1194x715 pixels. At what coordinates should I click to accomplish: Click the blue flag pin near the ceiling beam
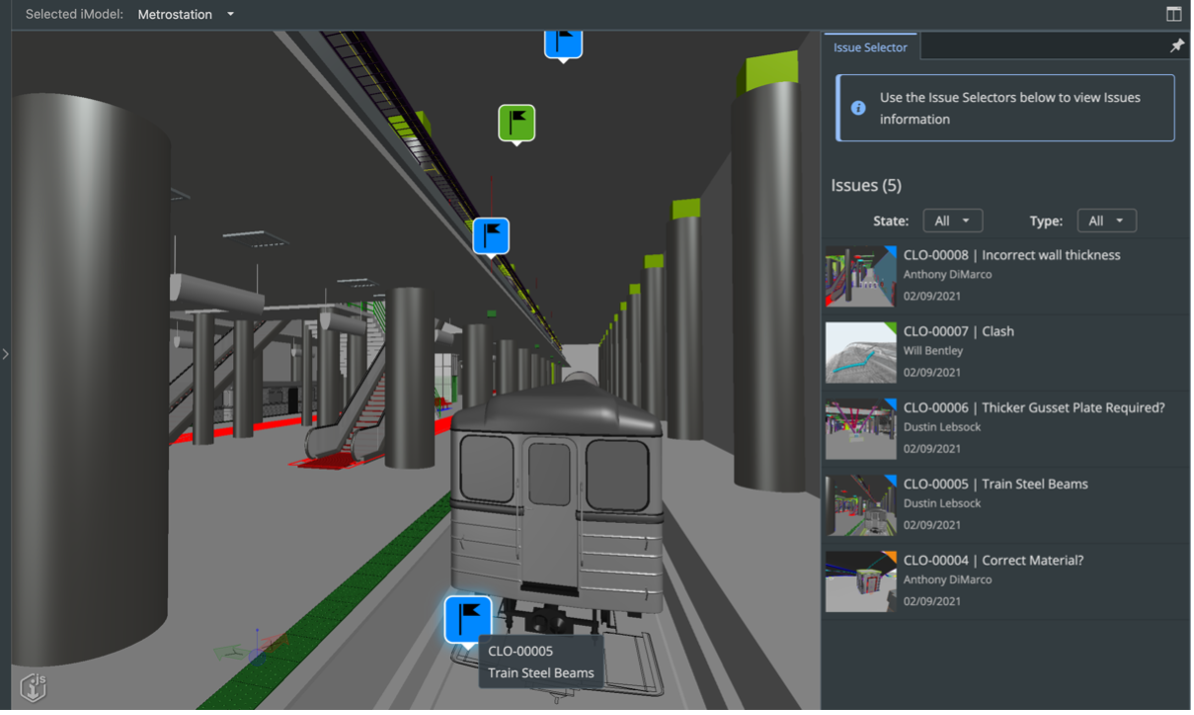[x=490, y=235]
